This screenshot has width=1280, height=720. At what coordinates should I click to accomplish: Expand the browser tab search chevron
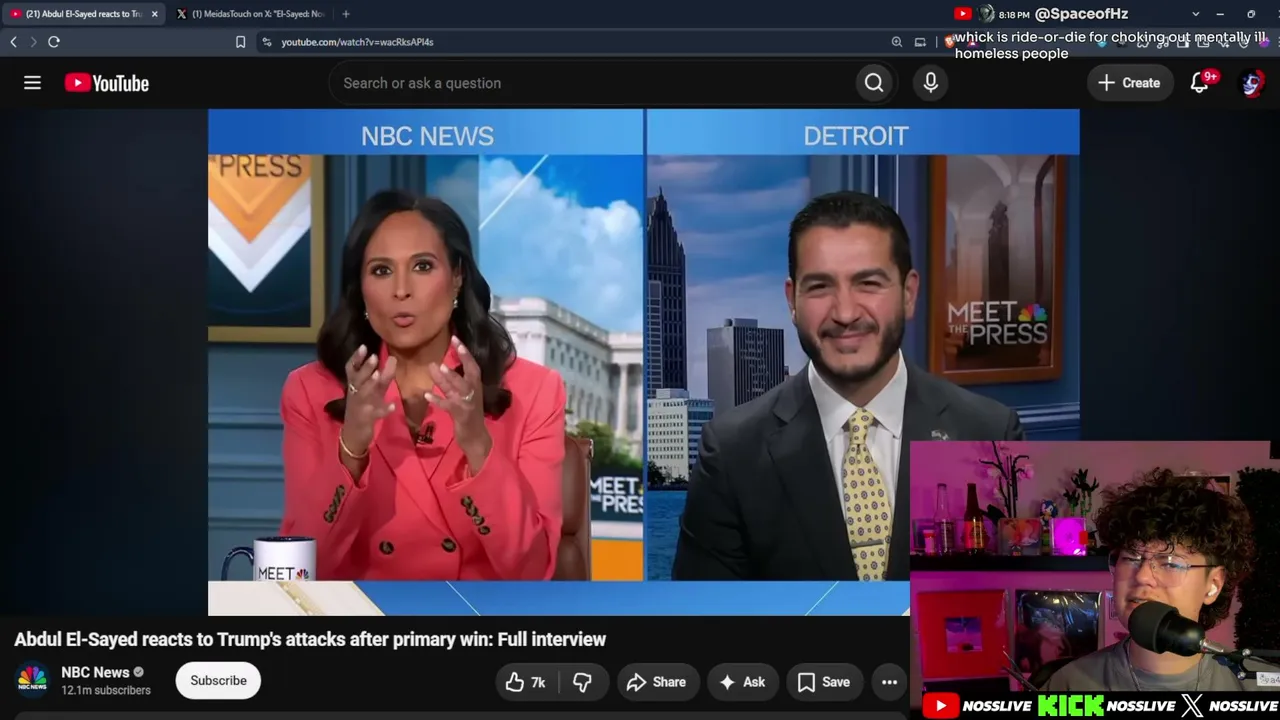coord(1195,14)
